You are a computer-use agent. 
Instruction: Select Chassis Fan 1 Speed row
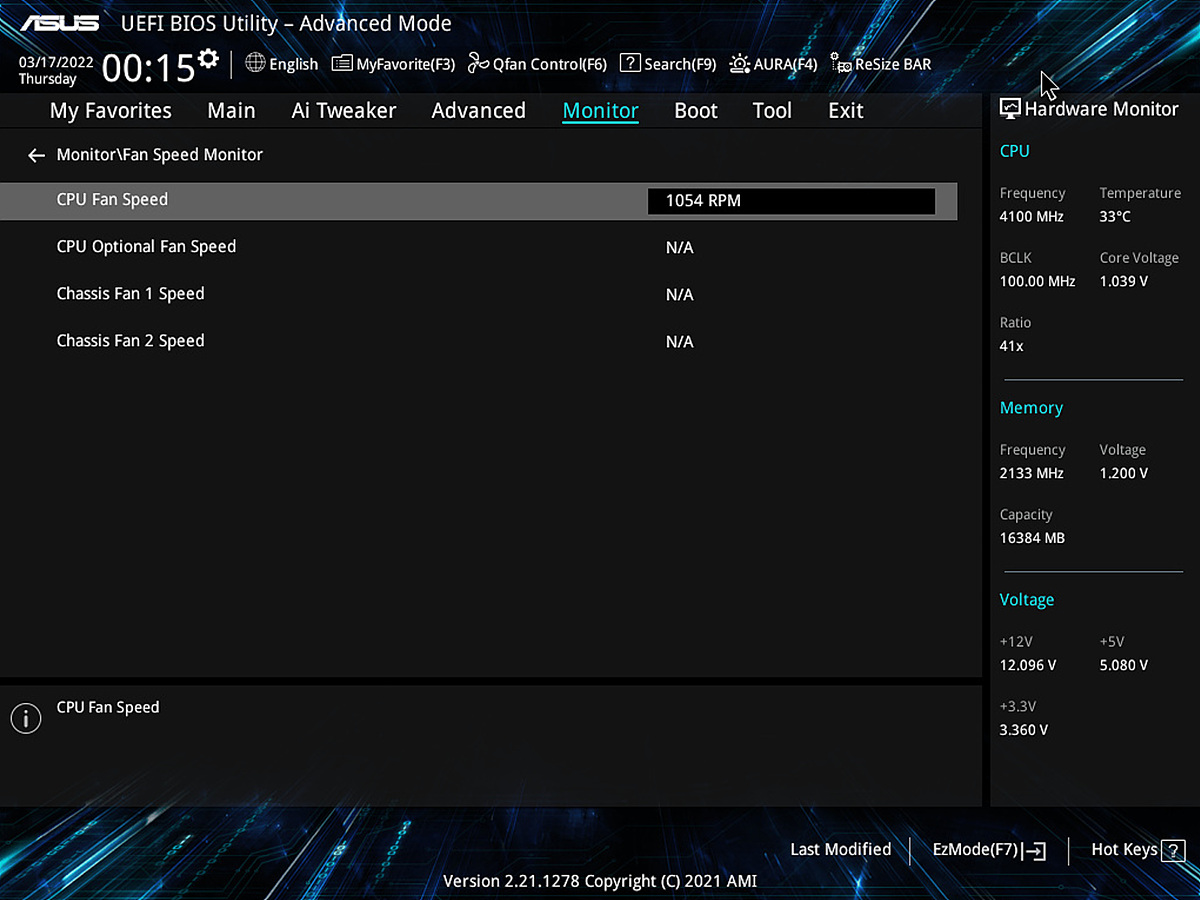tap(478, 294)
